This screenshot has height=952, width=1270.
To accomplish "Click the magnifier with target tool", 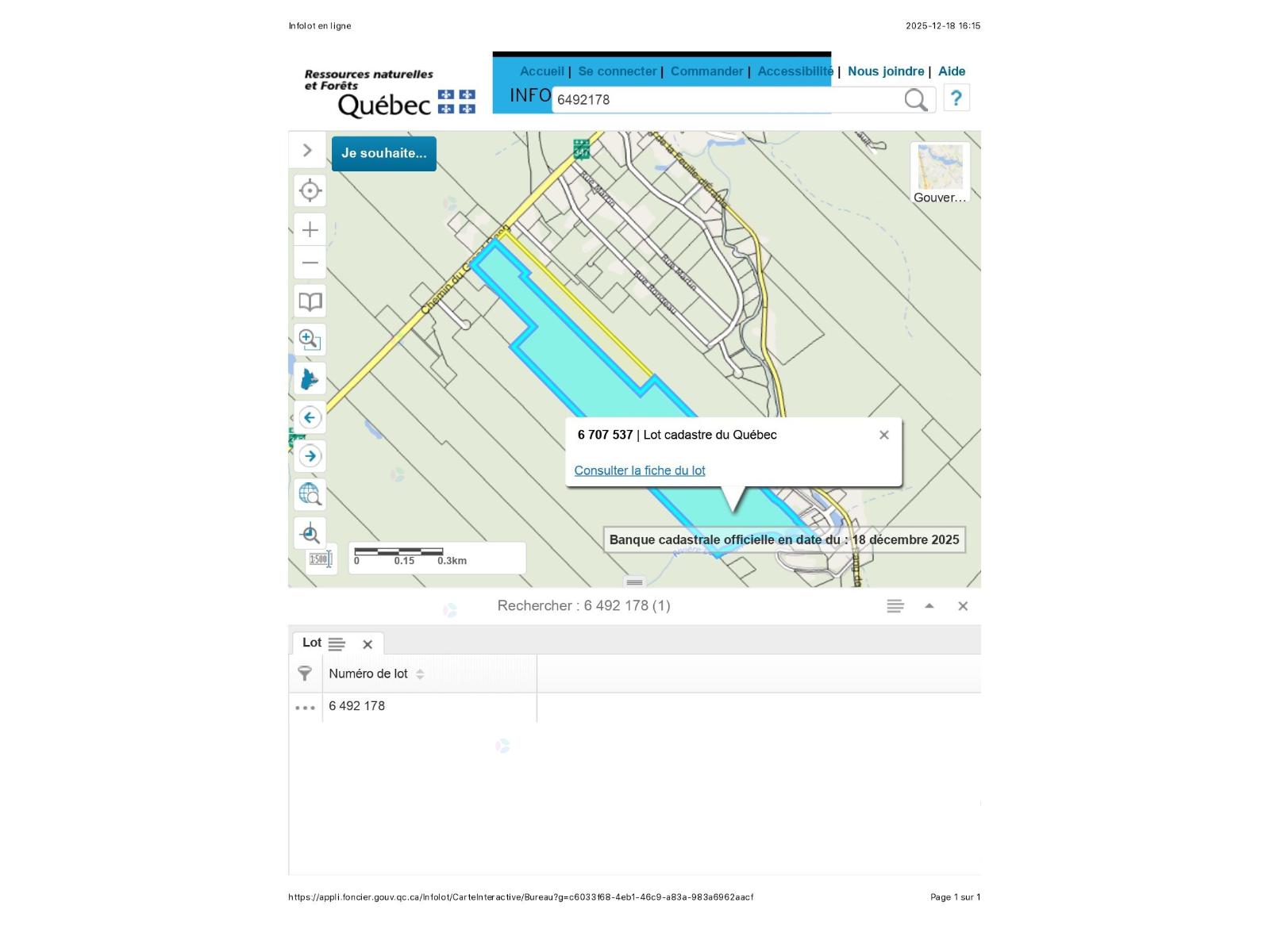I will (x=310, y=533).
